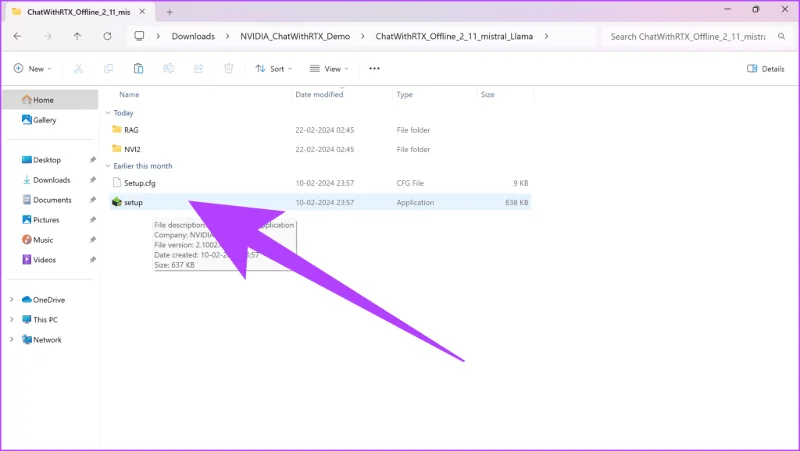800x451 pixels.
Task: Go back with the left arrow
Action: tap(17, 36)
